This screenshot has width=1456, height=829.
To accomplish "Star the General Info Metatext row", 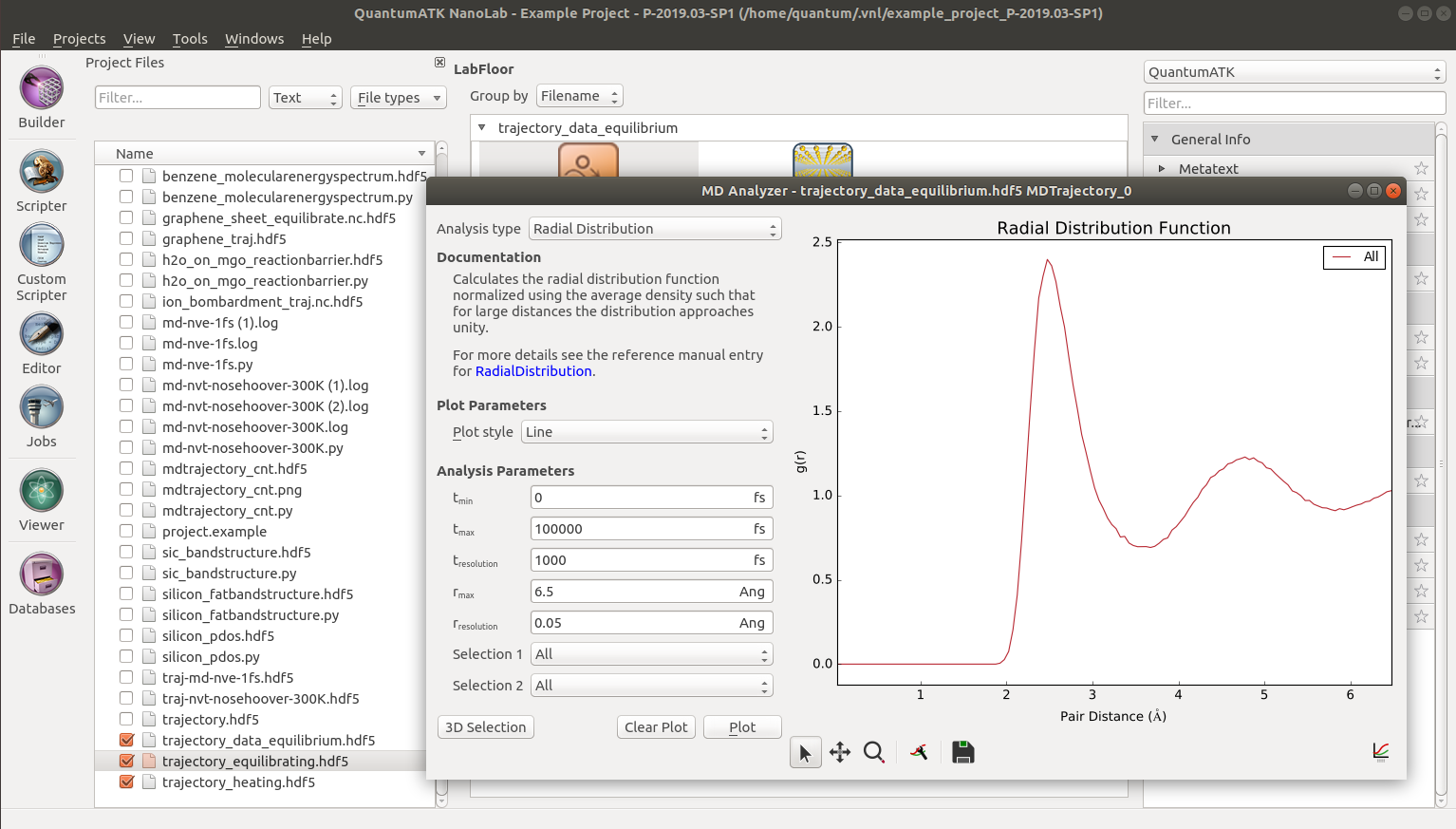I will 1421,168.
